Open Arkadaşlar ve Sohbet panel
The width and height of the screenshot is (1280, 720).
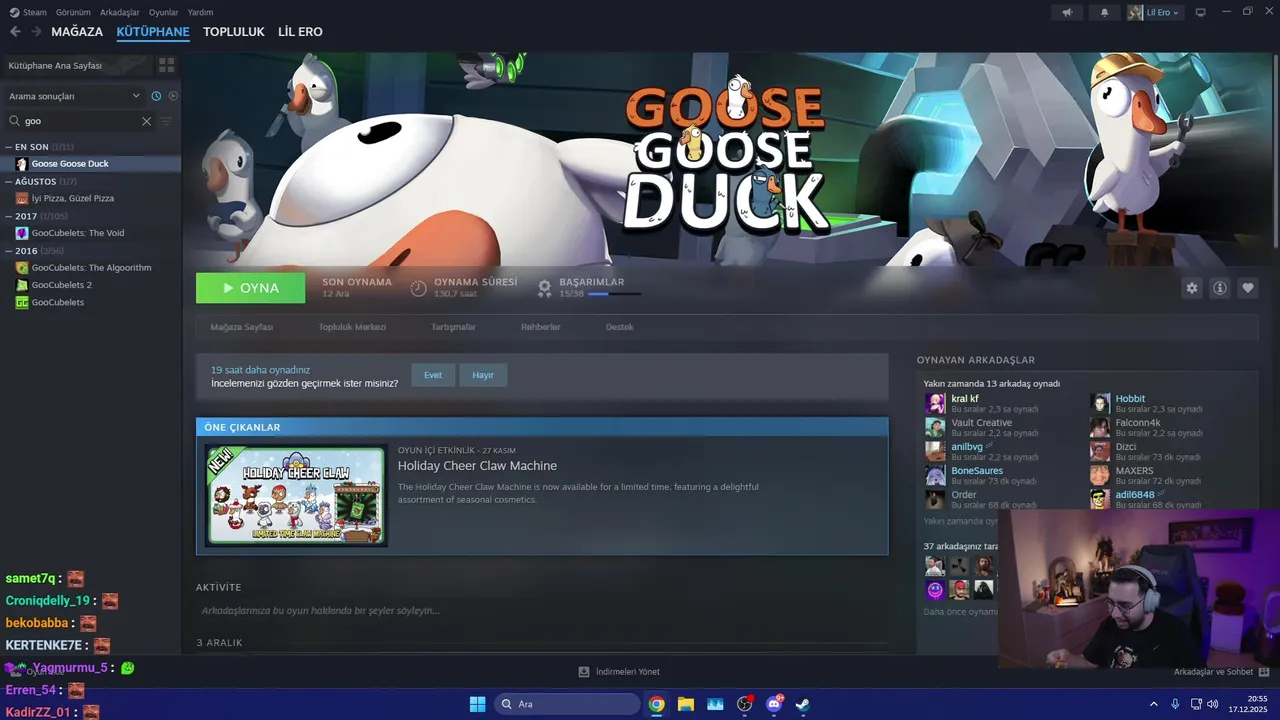[1221, 672]
